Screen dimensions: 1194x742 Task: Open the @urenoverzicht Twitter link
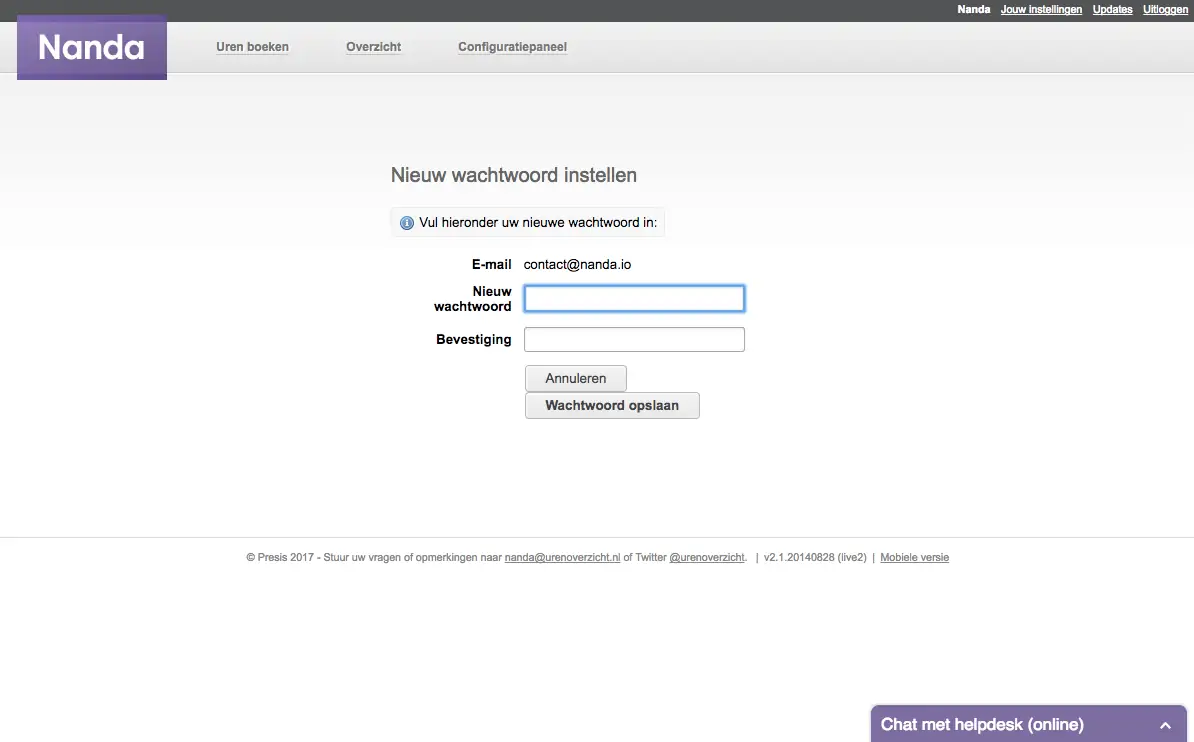707,558
